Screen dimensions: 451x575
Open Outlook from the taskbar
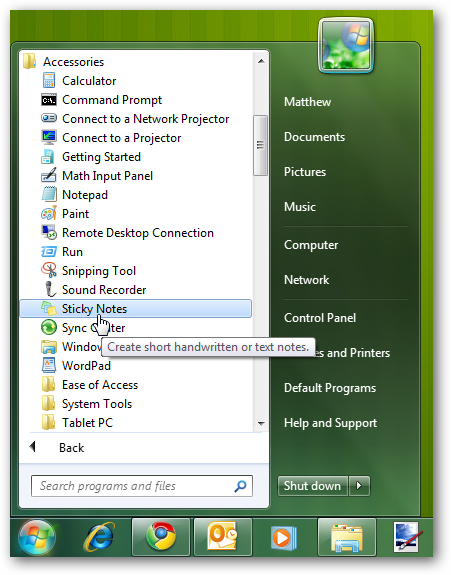[223, 537]
